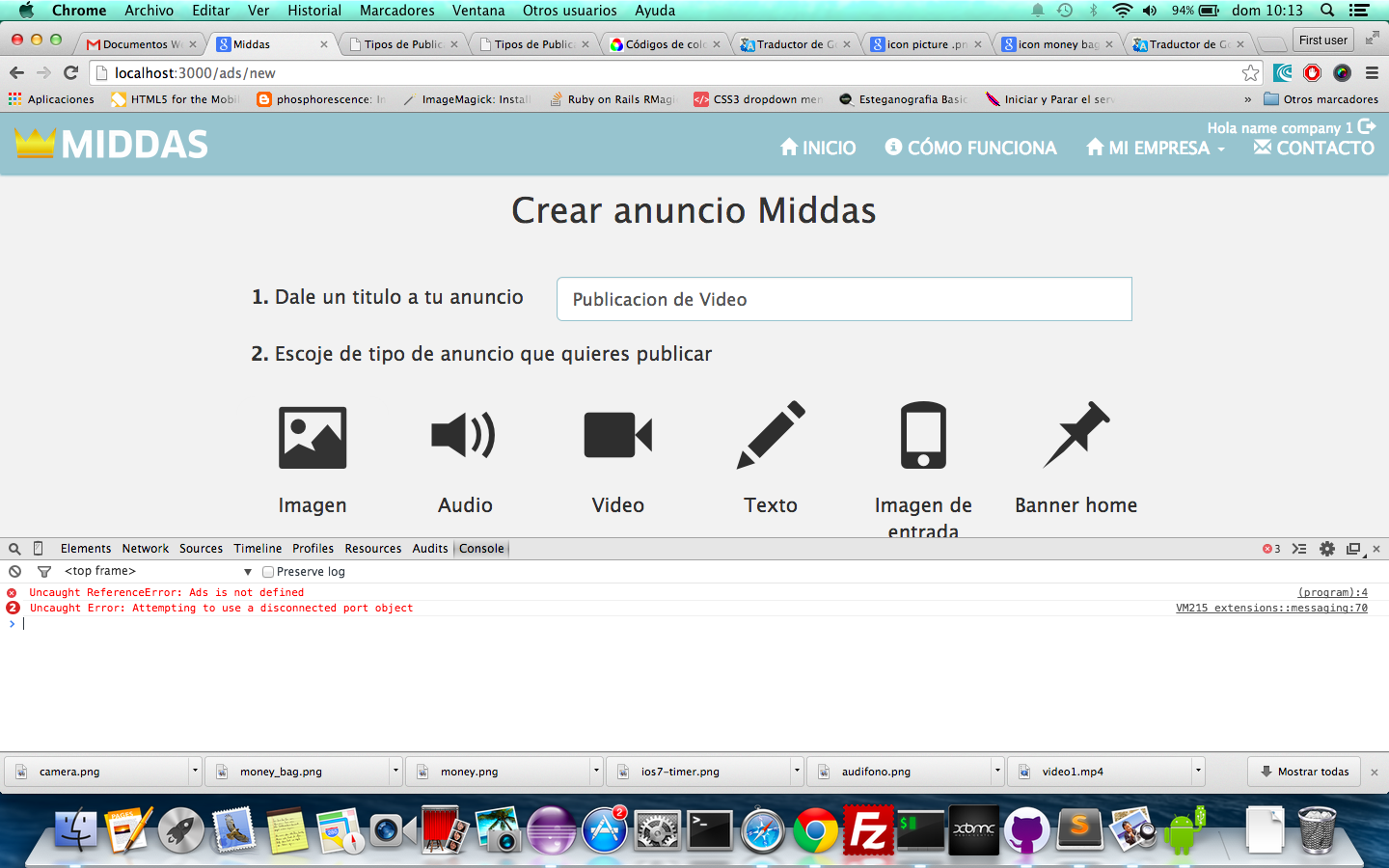Go back with the Chrome back arrow
Image resolution: width=1389 pixels, height=868 pixels.
click(16, 72)
